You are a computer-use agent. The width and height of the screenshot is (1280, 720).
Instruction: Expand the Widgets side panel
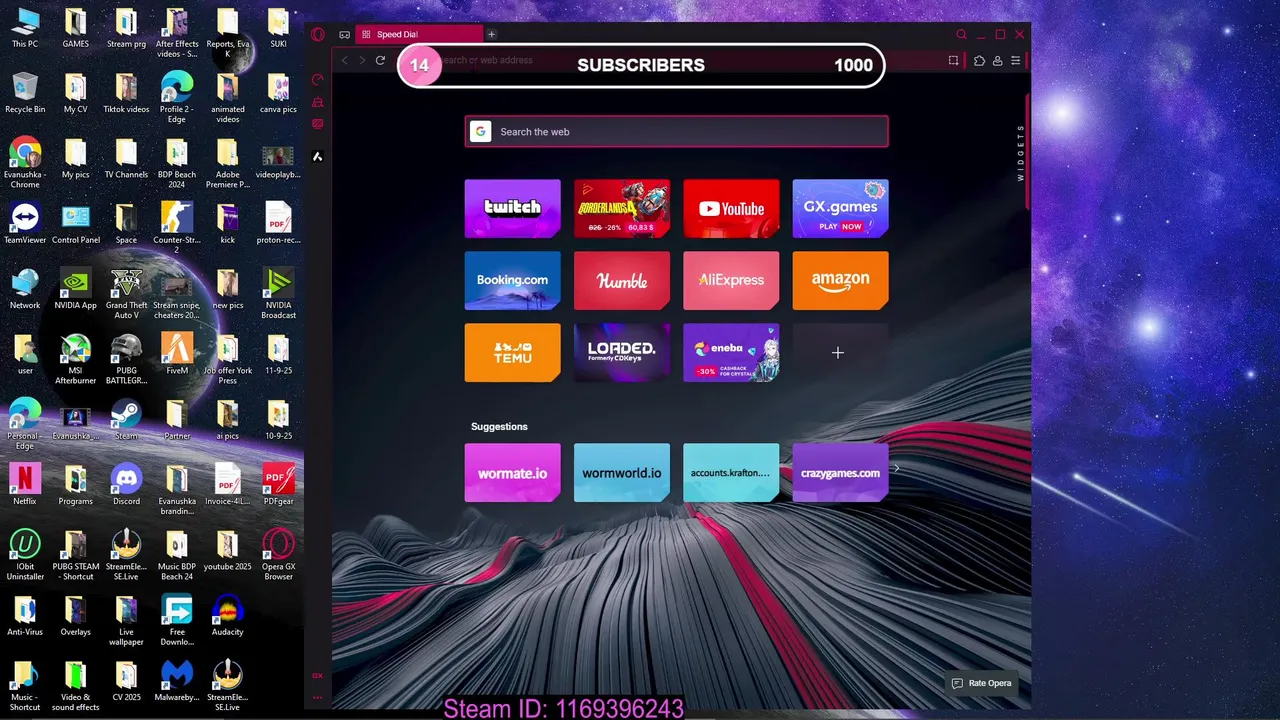click(x=1020, y=152)
